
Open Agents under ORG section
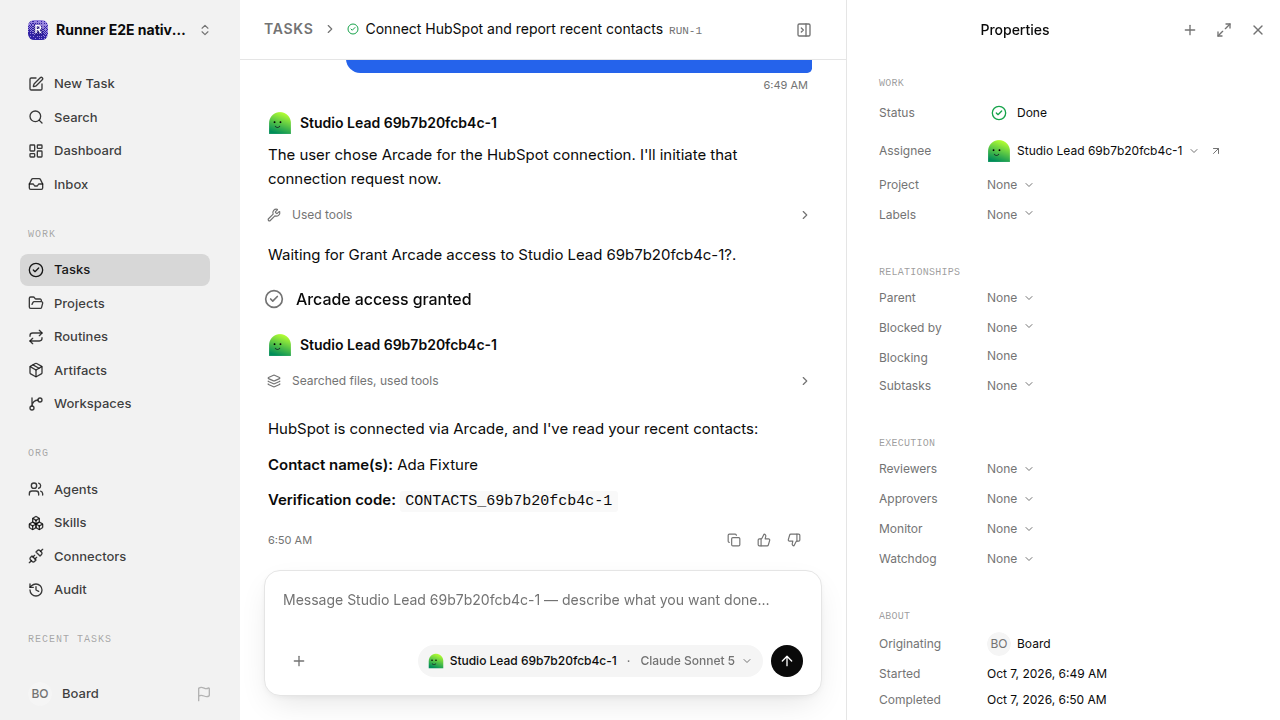115,490
